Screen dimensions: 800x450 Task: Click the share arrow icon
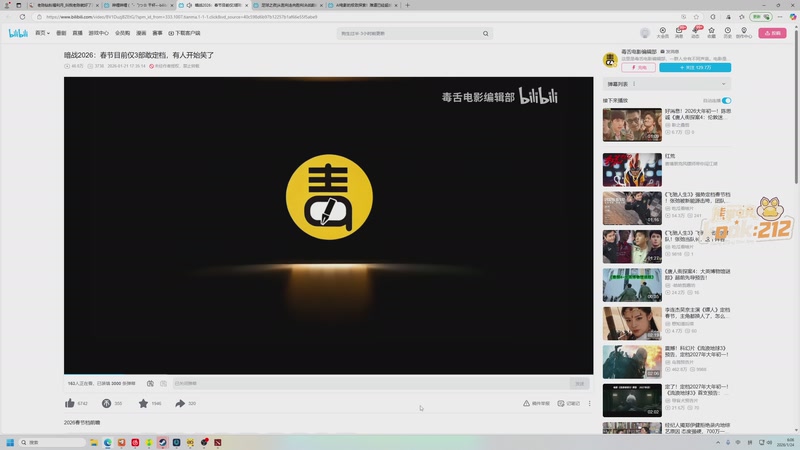(180, 403)
